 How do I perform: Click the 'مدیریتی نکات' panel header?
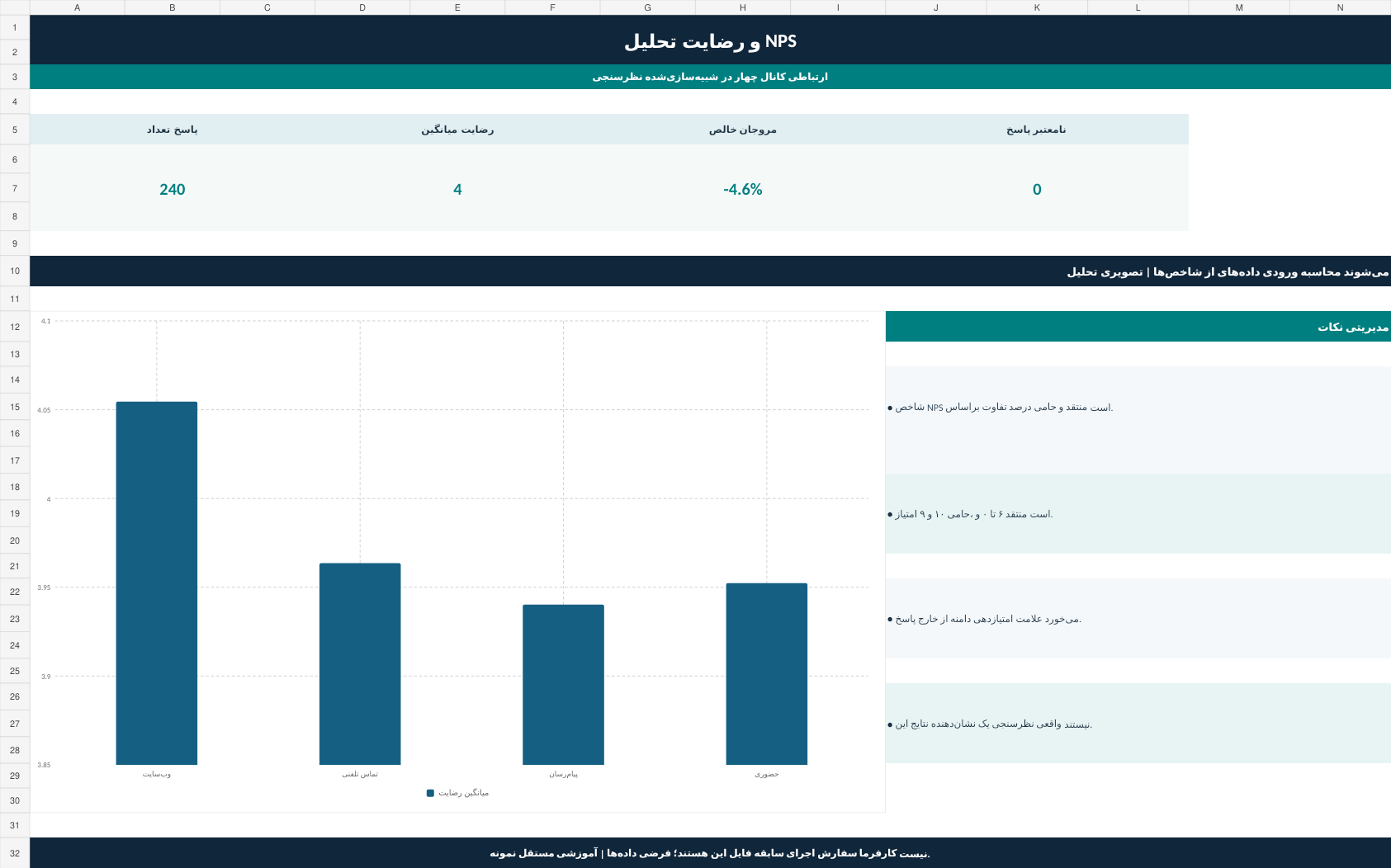pos(1138,327)
